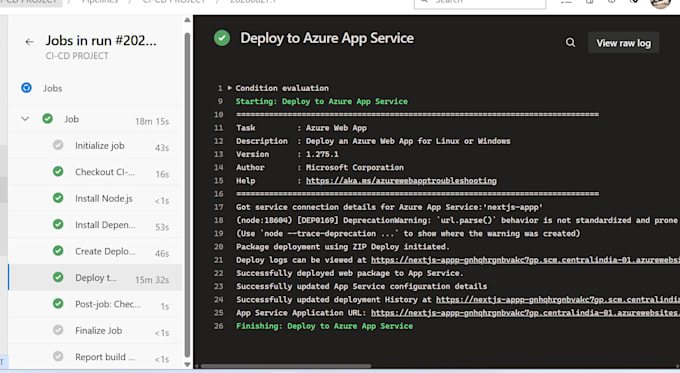Open the Initialize job step
Image resolution: width=680 pixels, height=373 pixels.
[x=95, y=146]
